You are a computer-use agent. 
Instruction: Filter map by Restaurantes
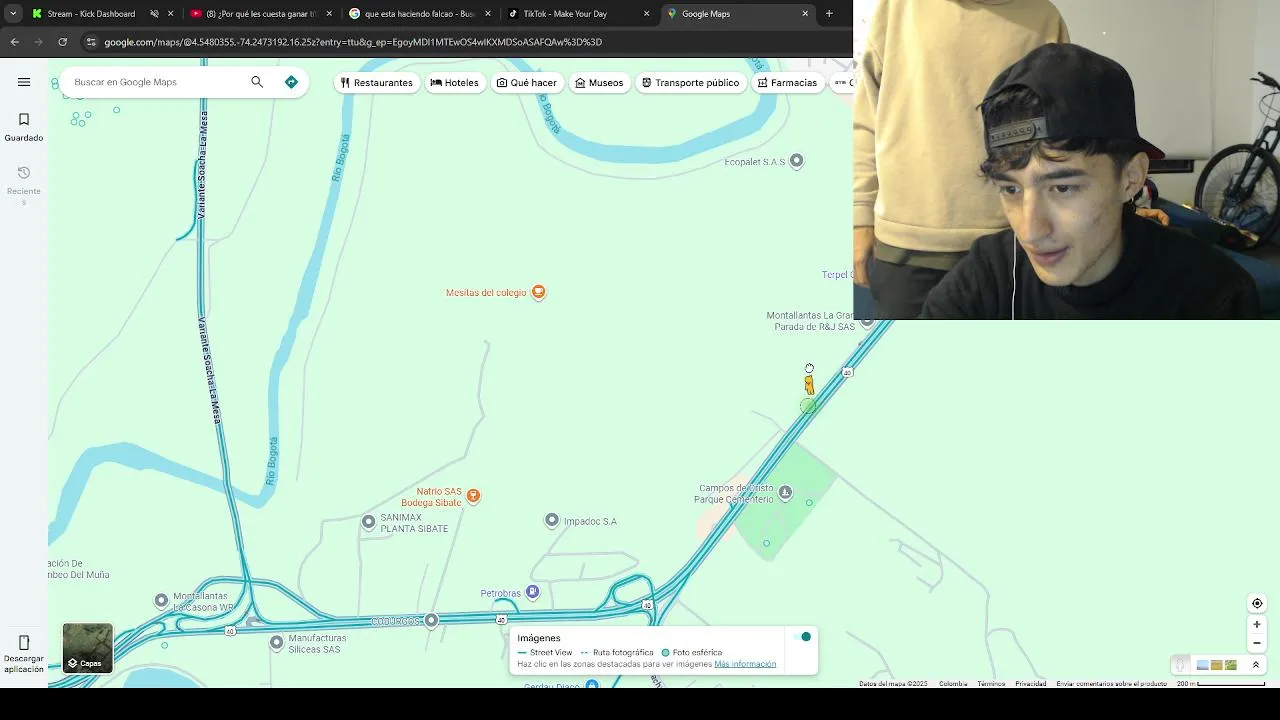click(x=376, y=82)
